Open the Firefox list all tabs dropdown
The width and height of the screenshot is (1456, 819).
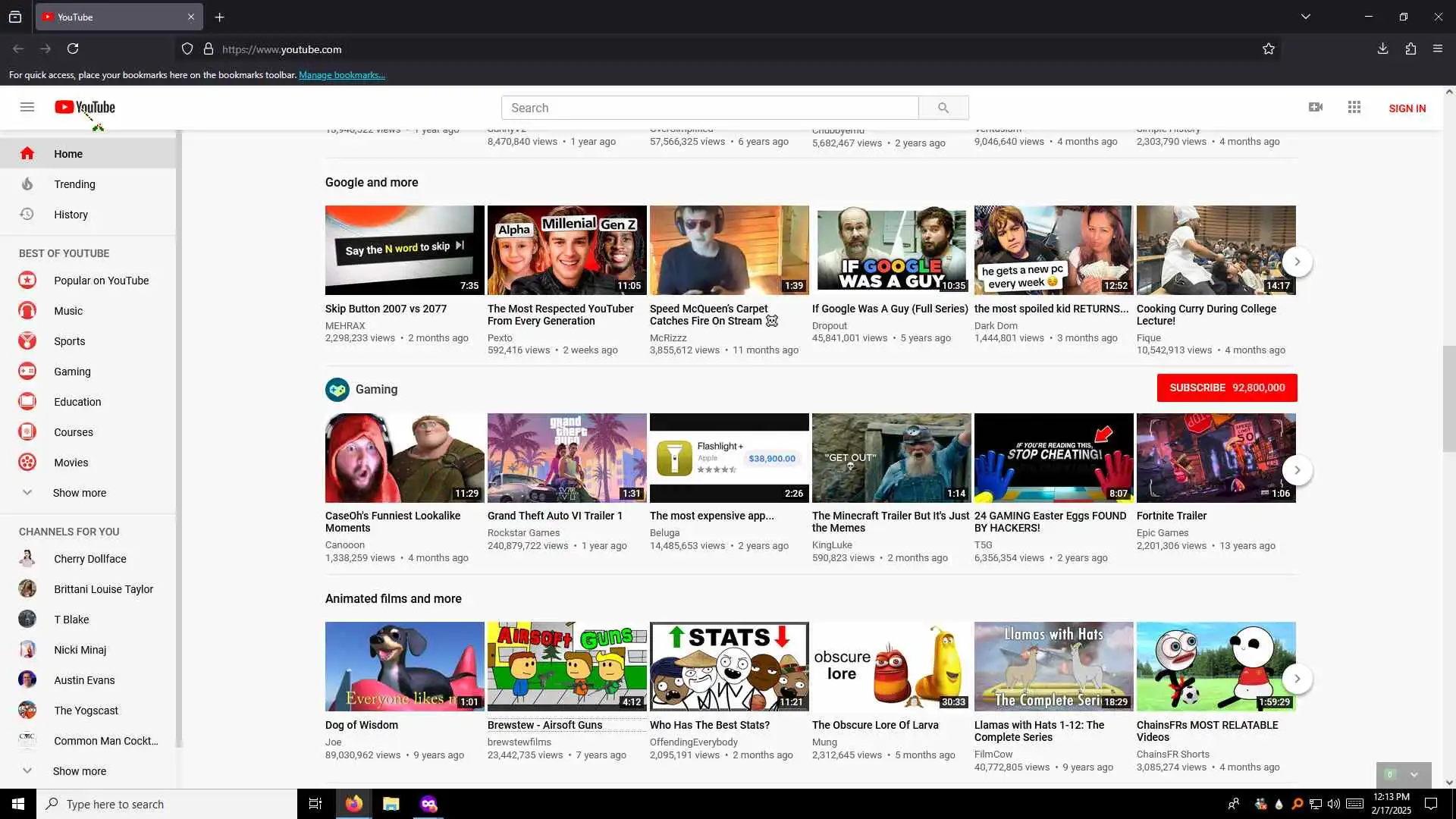(x=1305, y=17)
